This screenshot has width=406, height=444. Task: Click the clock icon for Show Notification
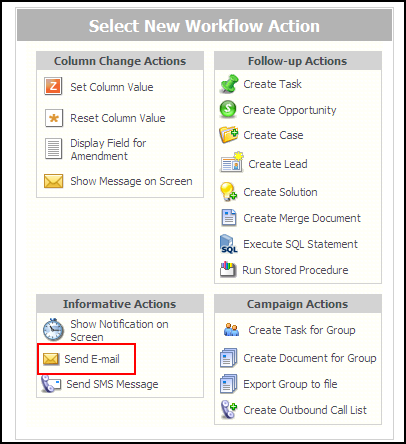[53, 330]
